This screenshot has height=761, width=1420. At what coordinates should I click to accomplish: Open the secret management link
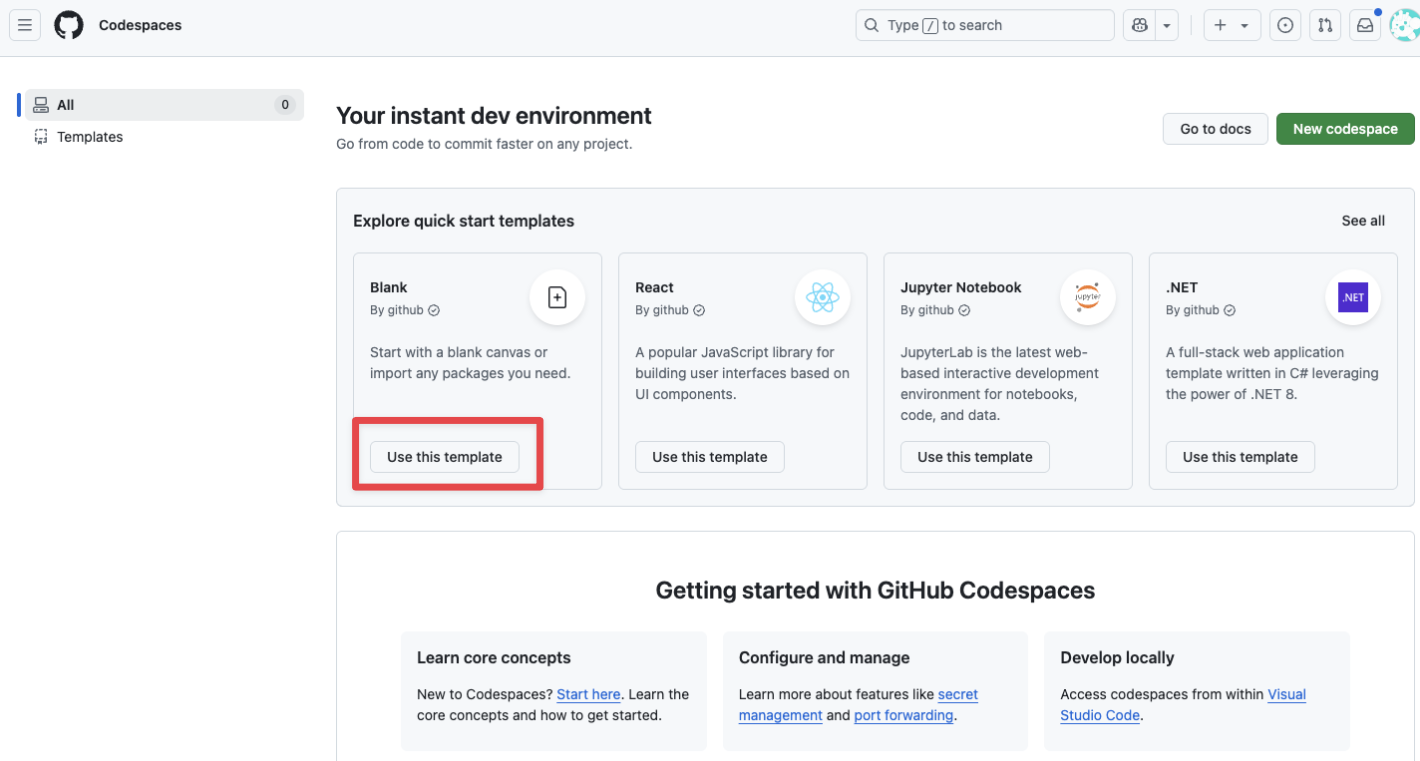click(x=858, y=704)
